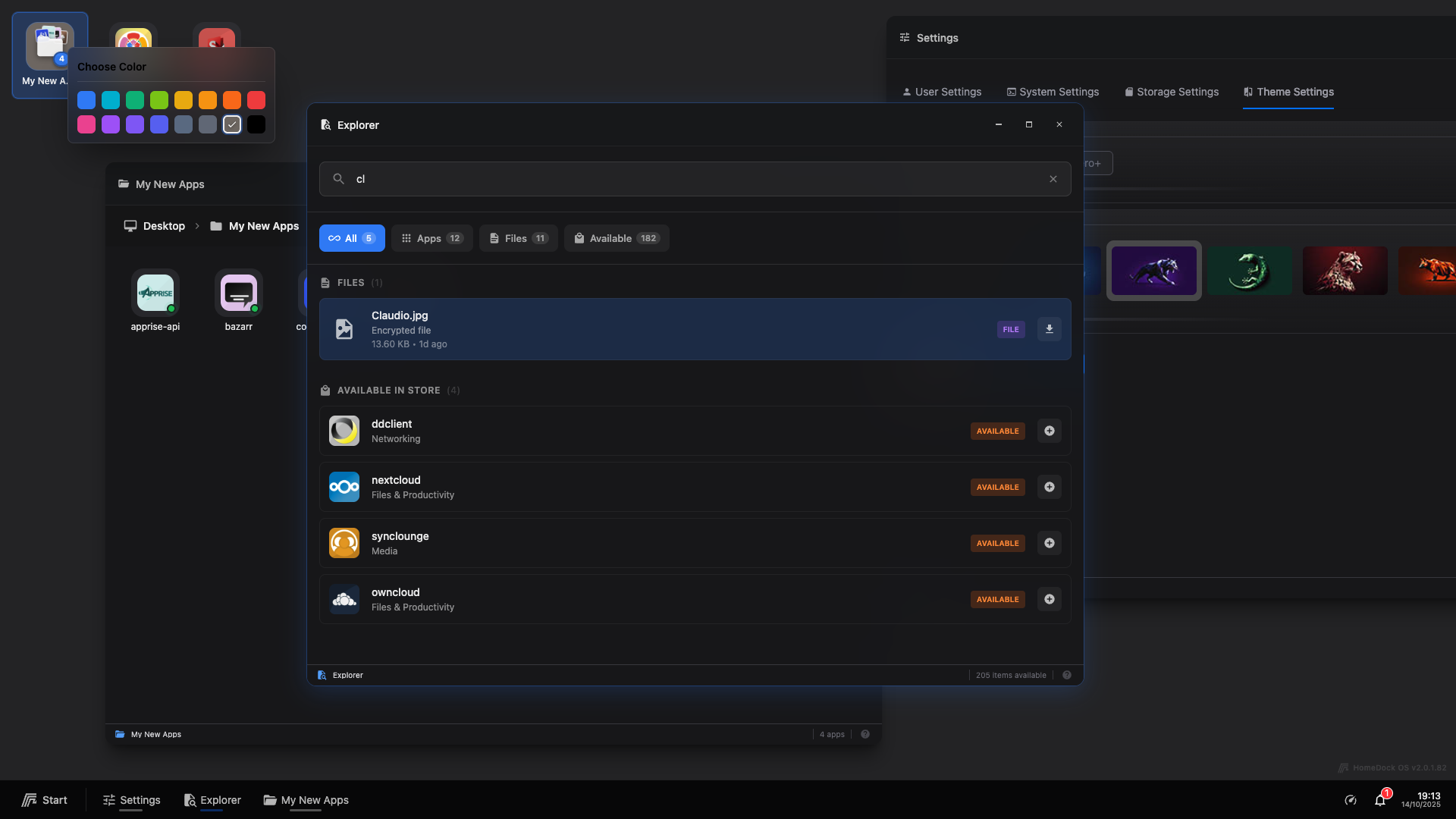
Task: Select the green dragon theme thumbnail
Action: 1249,271
